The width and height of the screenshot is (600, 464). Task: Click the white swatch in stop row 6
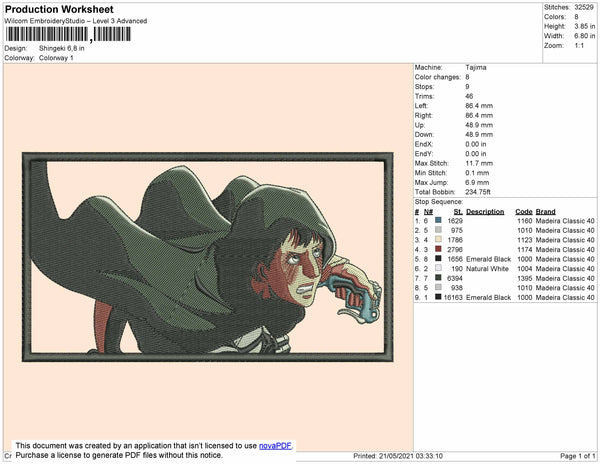[438, 268]
